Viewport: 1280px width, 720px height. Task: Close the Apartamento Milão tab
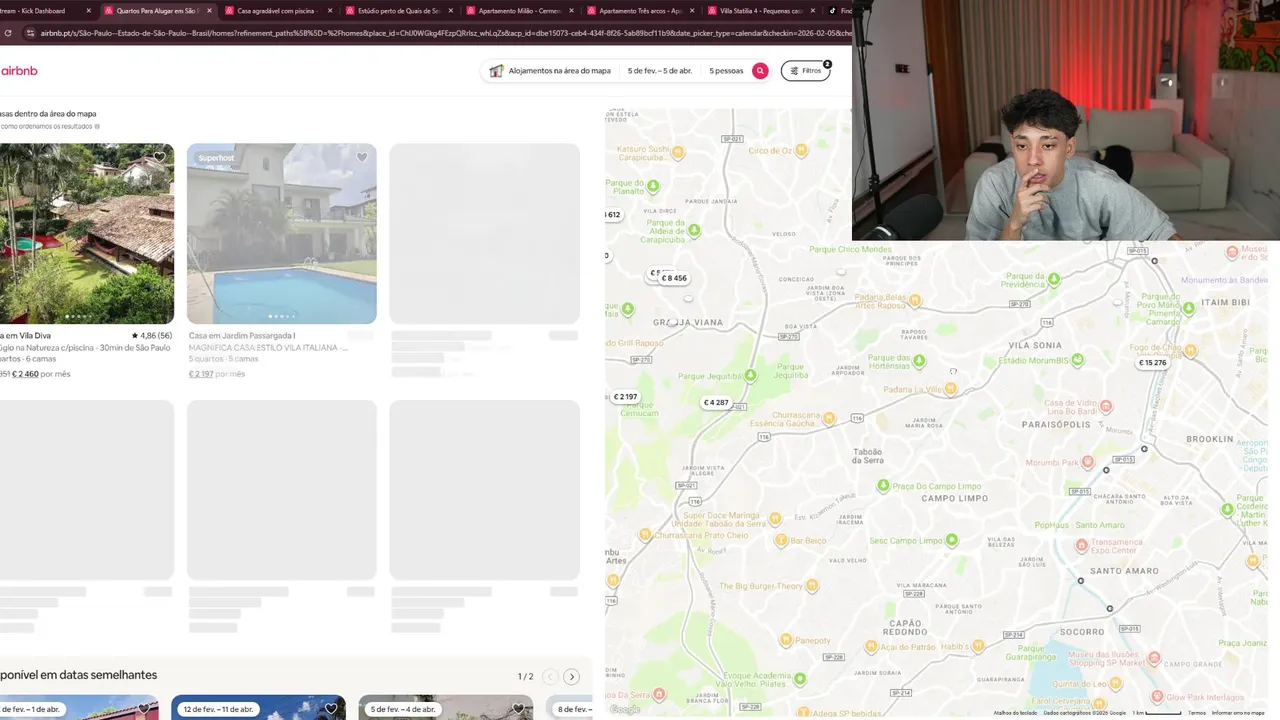(571, 11)
